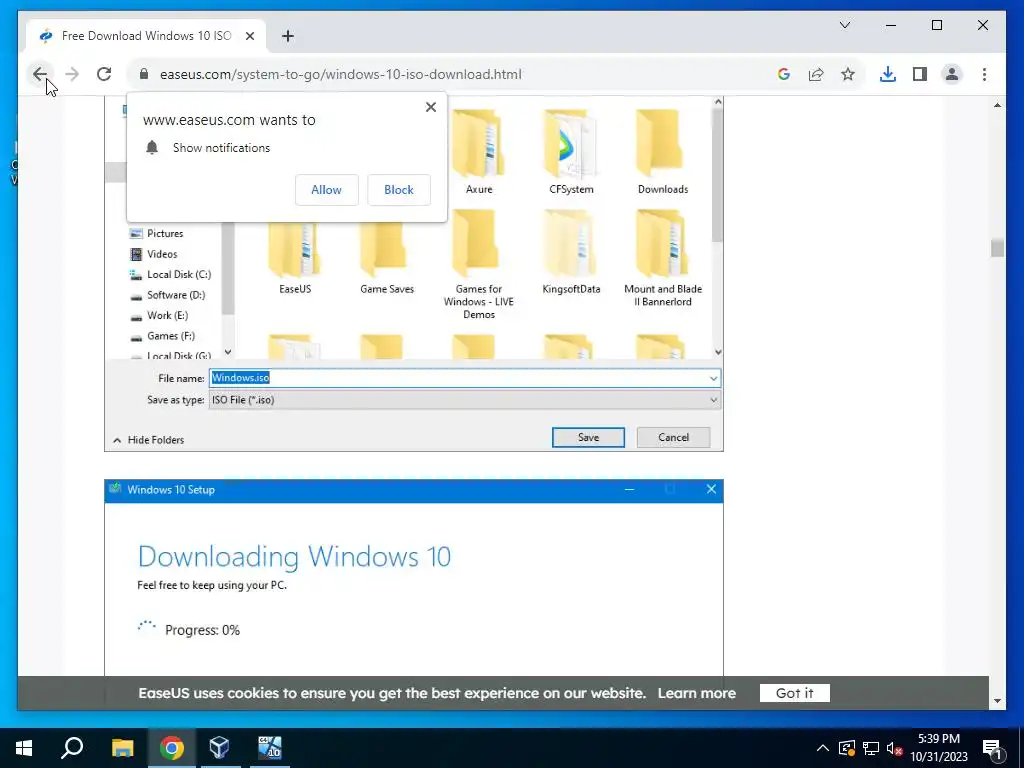Open File Explorer from the taskbar
The height and width of the screenshot is (768, 1024).
tap(122, 748)
